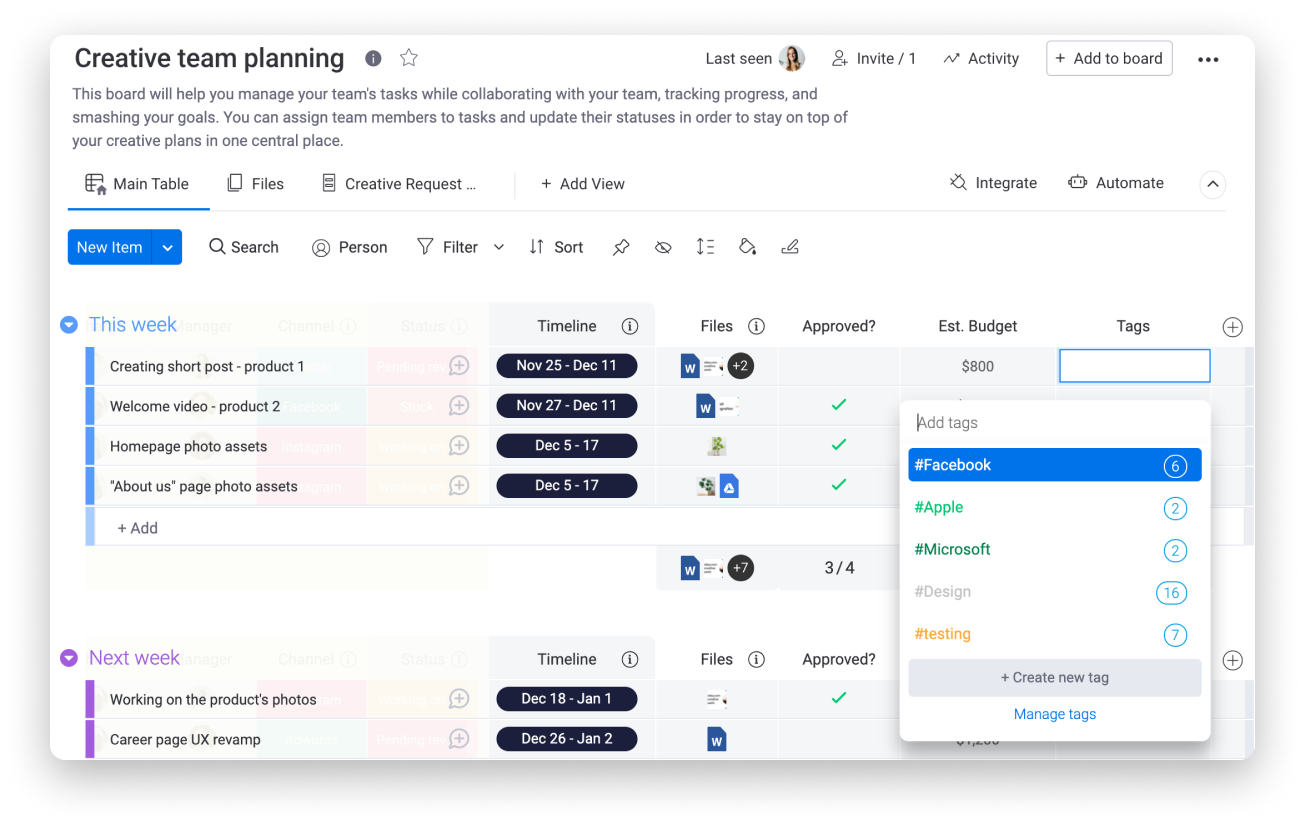Open three-dot board options menu
The width and height of the screenshot is (1305, 825).
coord(1208,59)
